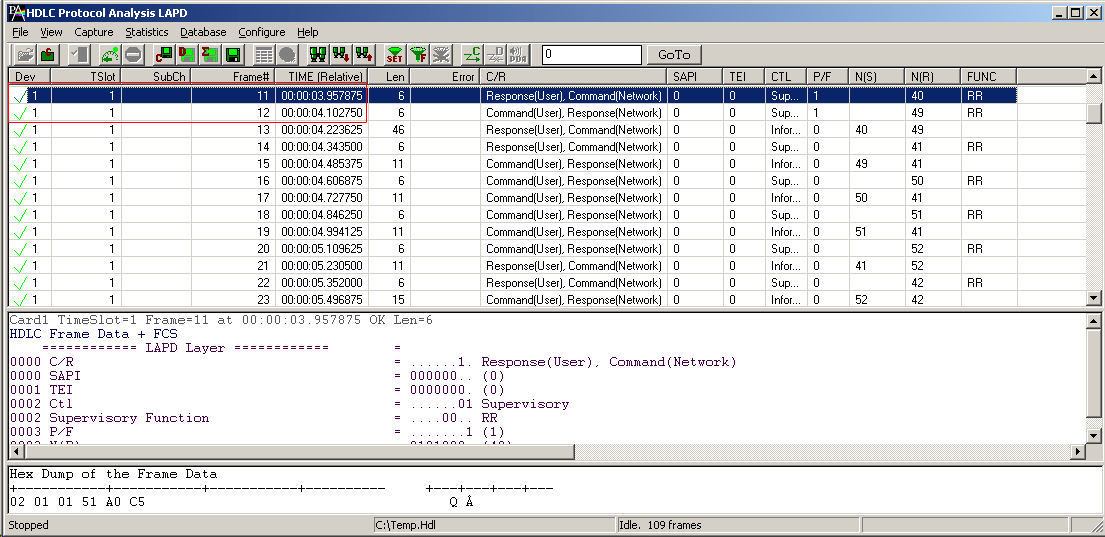1105x537 pixels.
Task: Open the View menu
Action: click(x=51, y=32)
